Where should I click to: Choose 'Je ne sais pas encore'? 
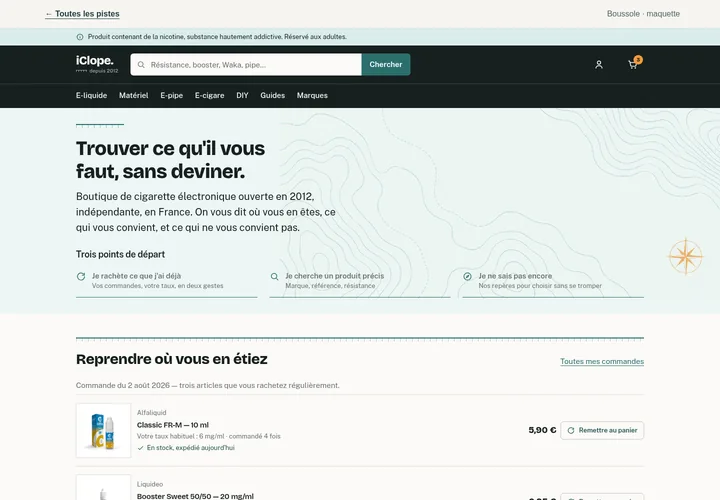click(x=553, y=281)
